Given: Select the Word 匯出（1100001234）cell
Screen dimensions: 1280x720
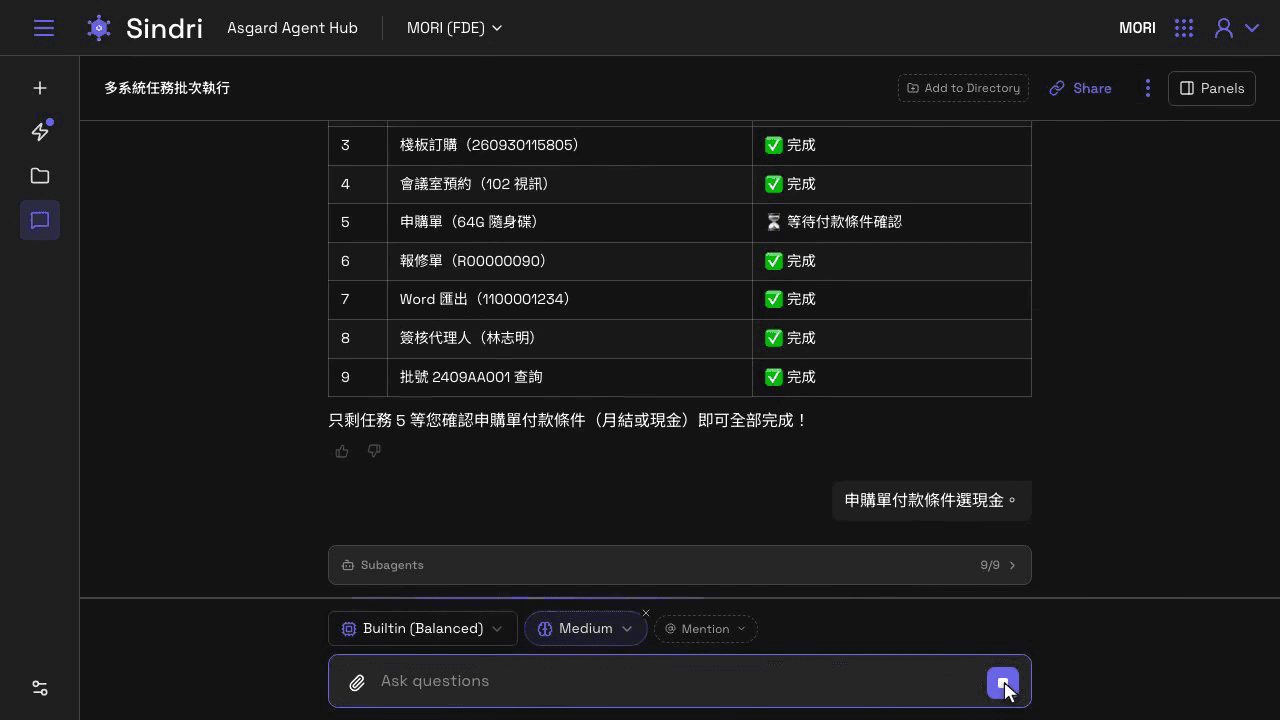Looking at the screenshot, I should (x=570, y=300).
